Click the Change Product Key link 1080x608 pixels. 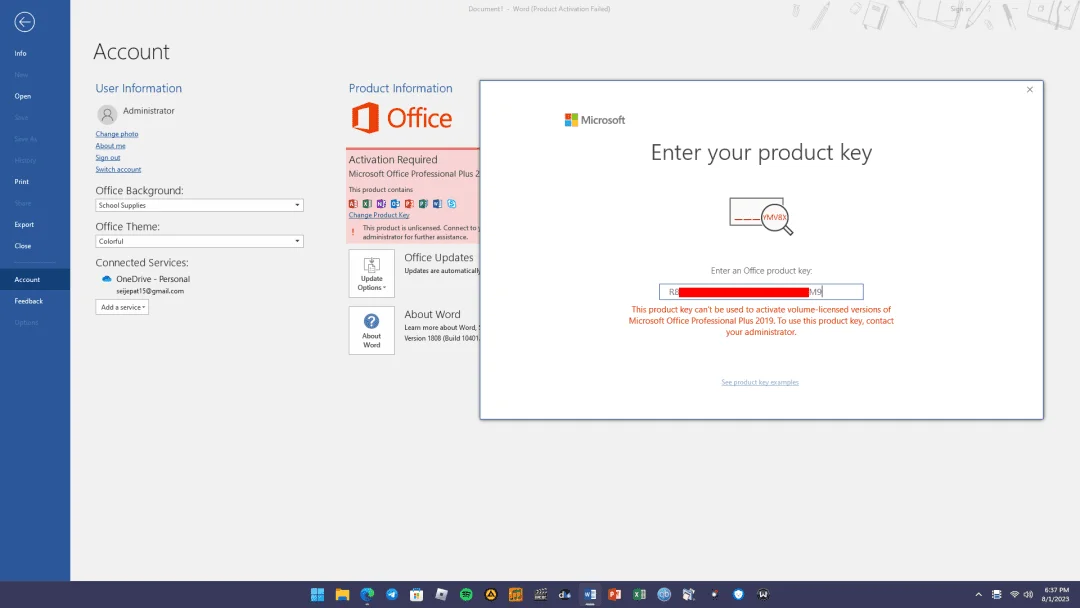click(x=379, y=216)
